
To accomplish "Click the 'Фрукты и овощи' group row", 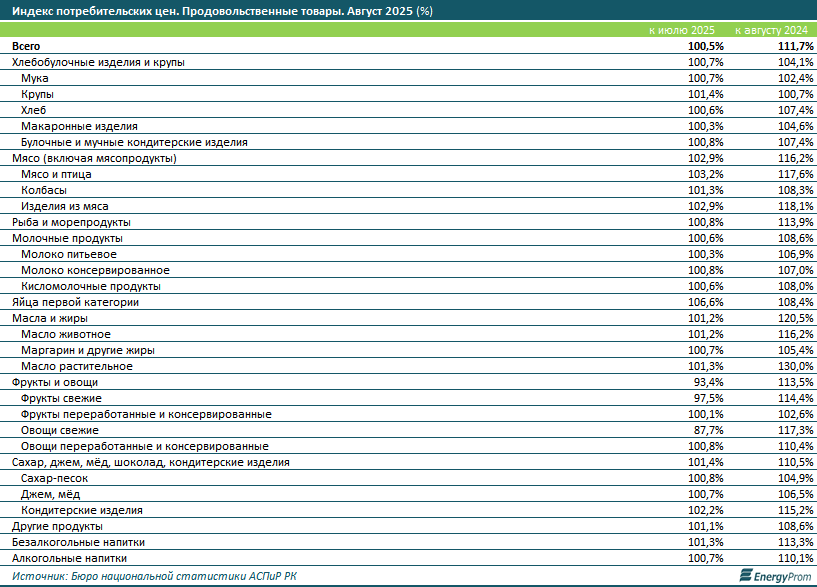I will pyautogui.click(x=54, y=382).
